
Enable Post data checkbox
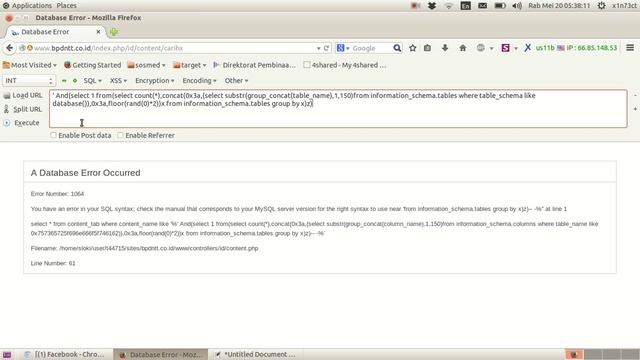tap(53, 135)
